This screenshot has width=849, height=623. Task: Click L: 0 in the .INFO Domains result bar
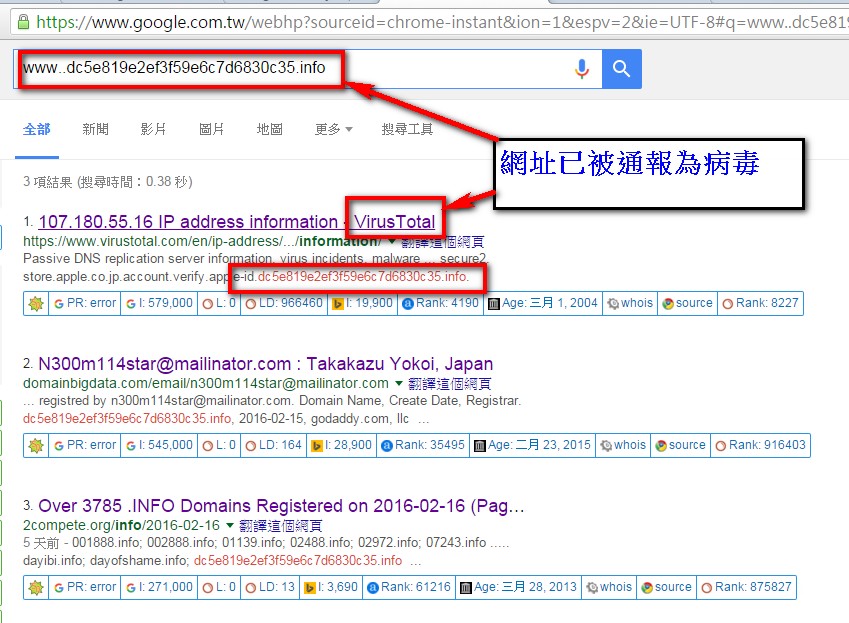pos(219,587)
